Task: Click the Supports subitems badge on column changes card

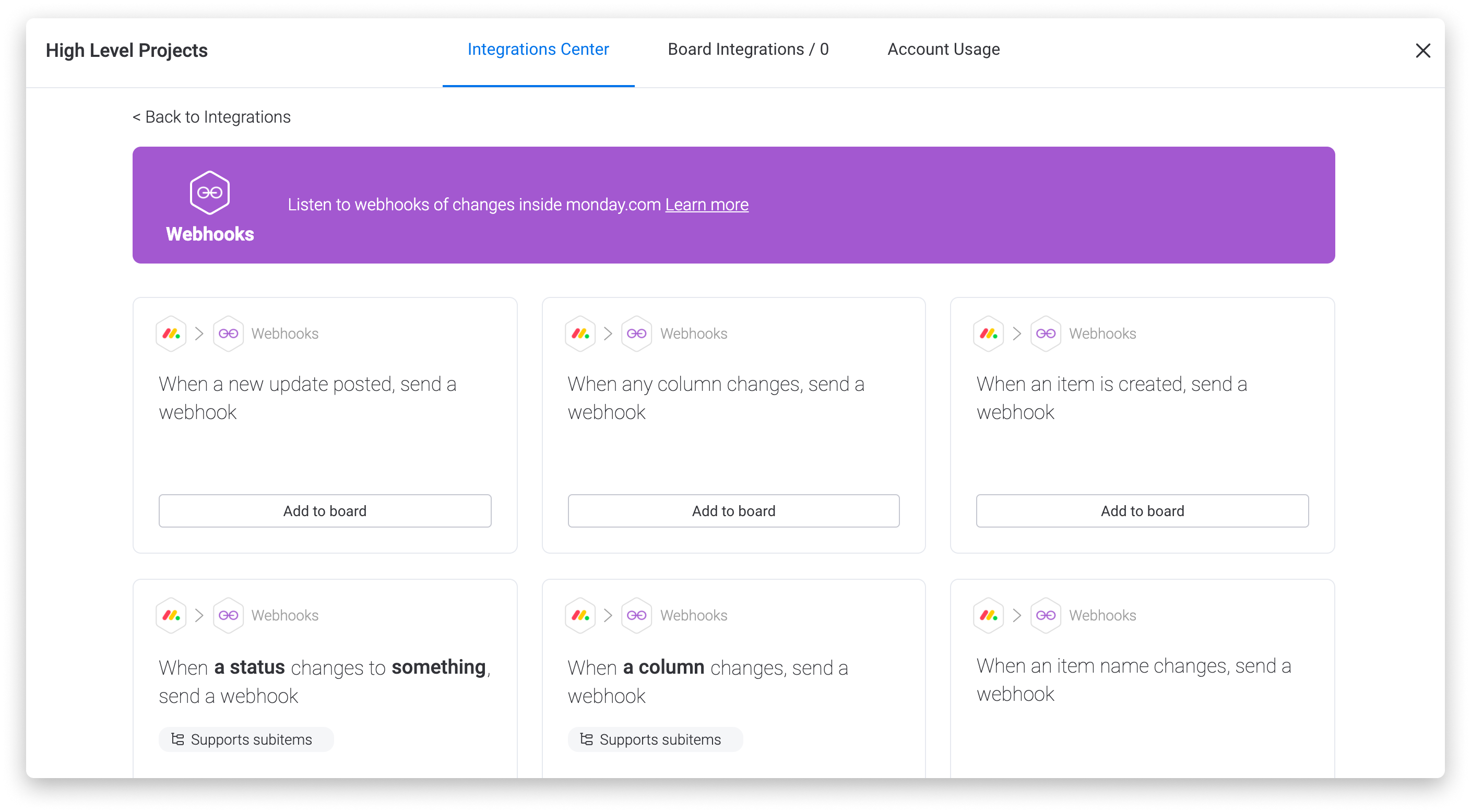Action: pos(655,739)
